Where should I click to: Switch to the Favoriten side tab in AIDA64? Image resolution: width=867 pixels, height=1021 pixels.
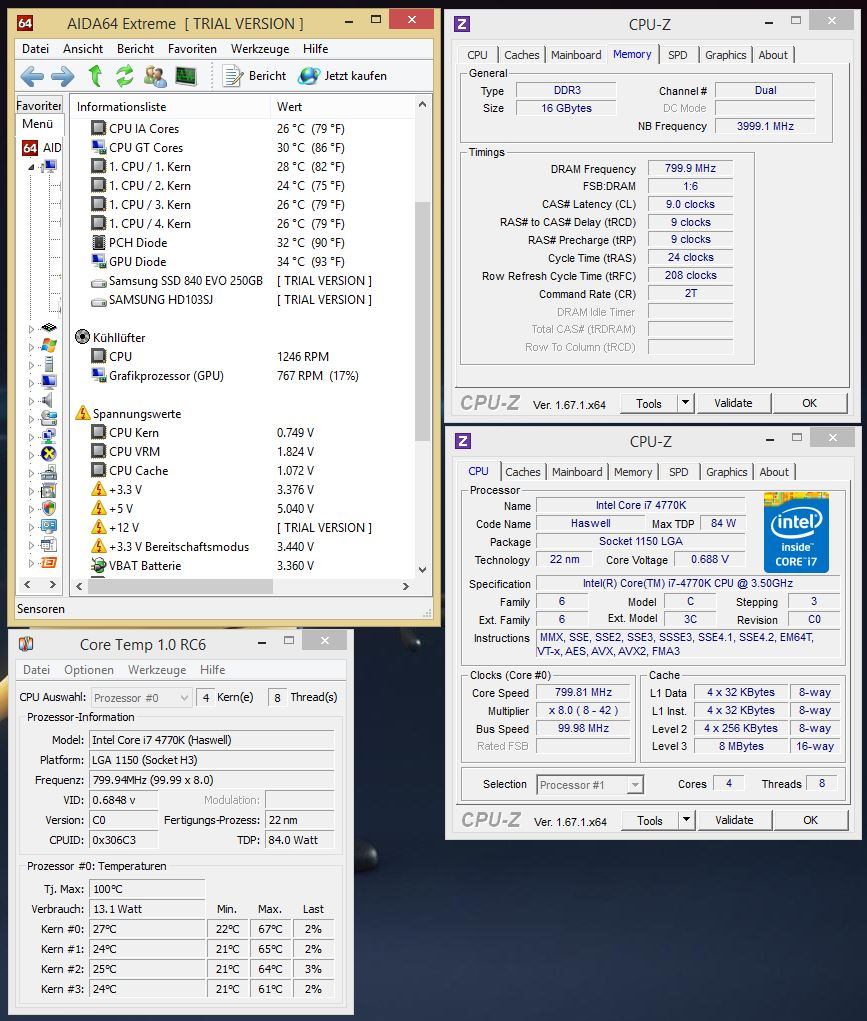(x=38, y=105)
